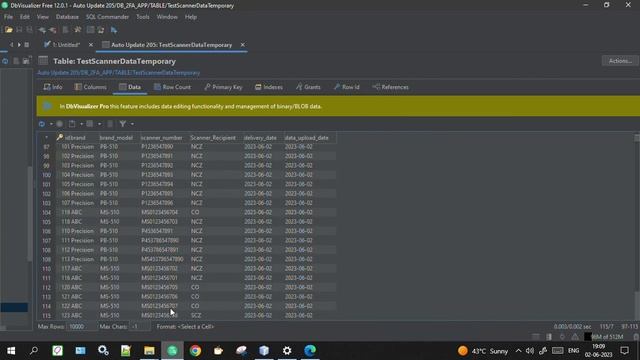Click the Actions button

click(620, 61)
